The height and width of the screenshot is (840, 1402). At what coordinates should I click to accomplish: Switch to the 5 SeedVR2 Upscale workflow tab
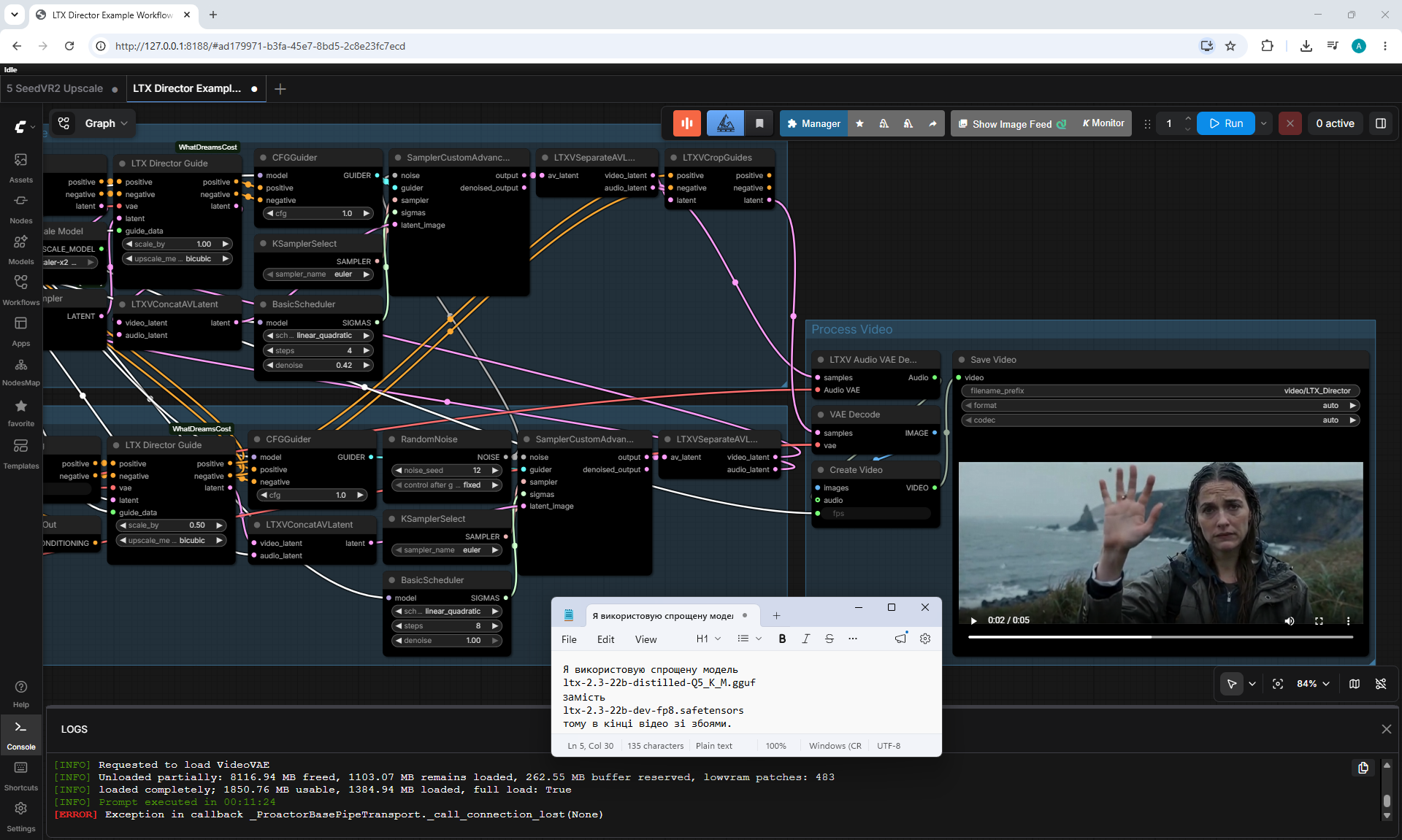tap(62, 88)
